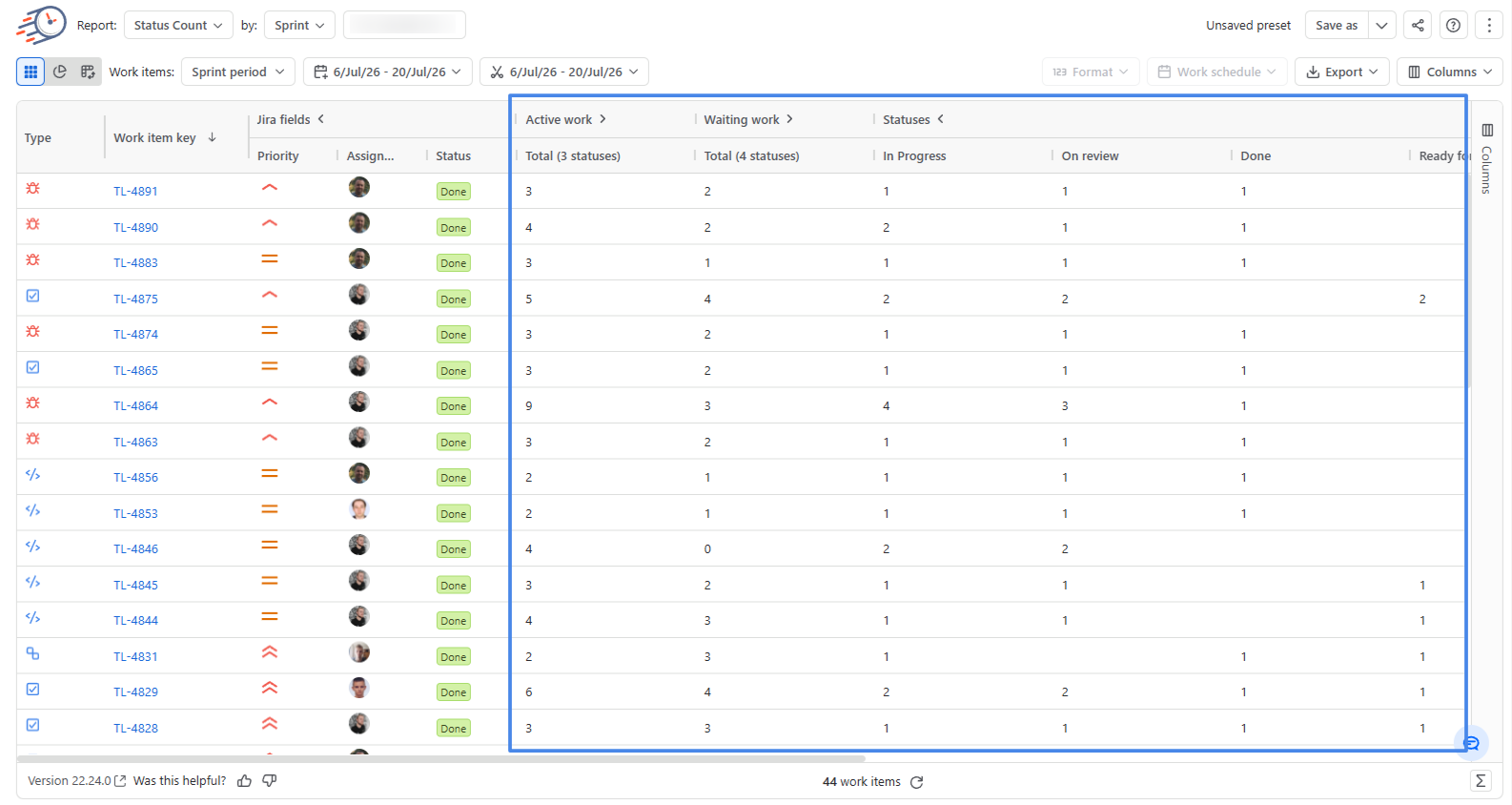The height and width of the screenshot is (805, 1512).
Task: Click the Priority column header
Action: pyautogui.click(x=278, y=156)
